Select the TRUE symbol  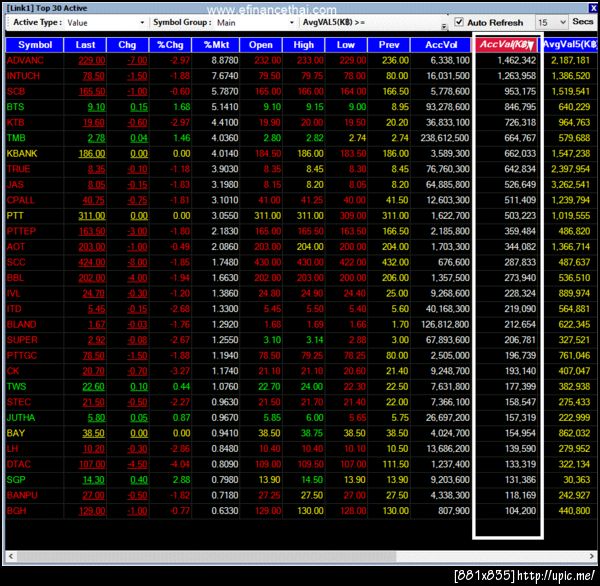[18, 169]
